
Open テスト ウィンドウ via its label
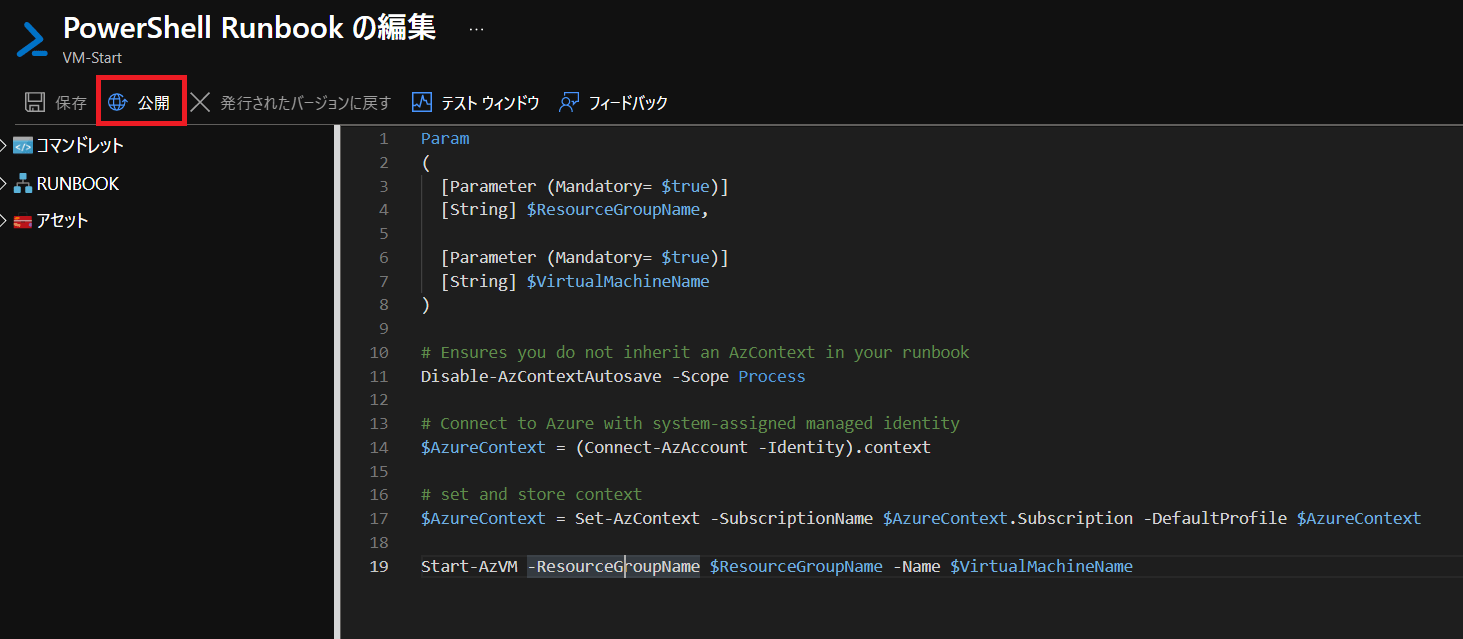[490, 102]
